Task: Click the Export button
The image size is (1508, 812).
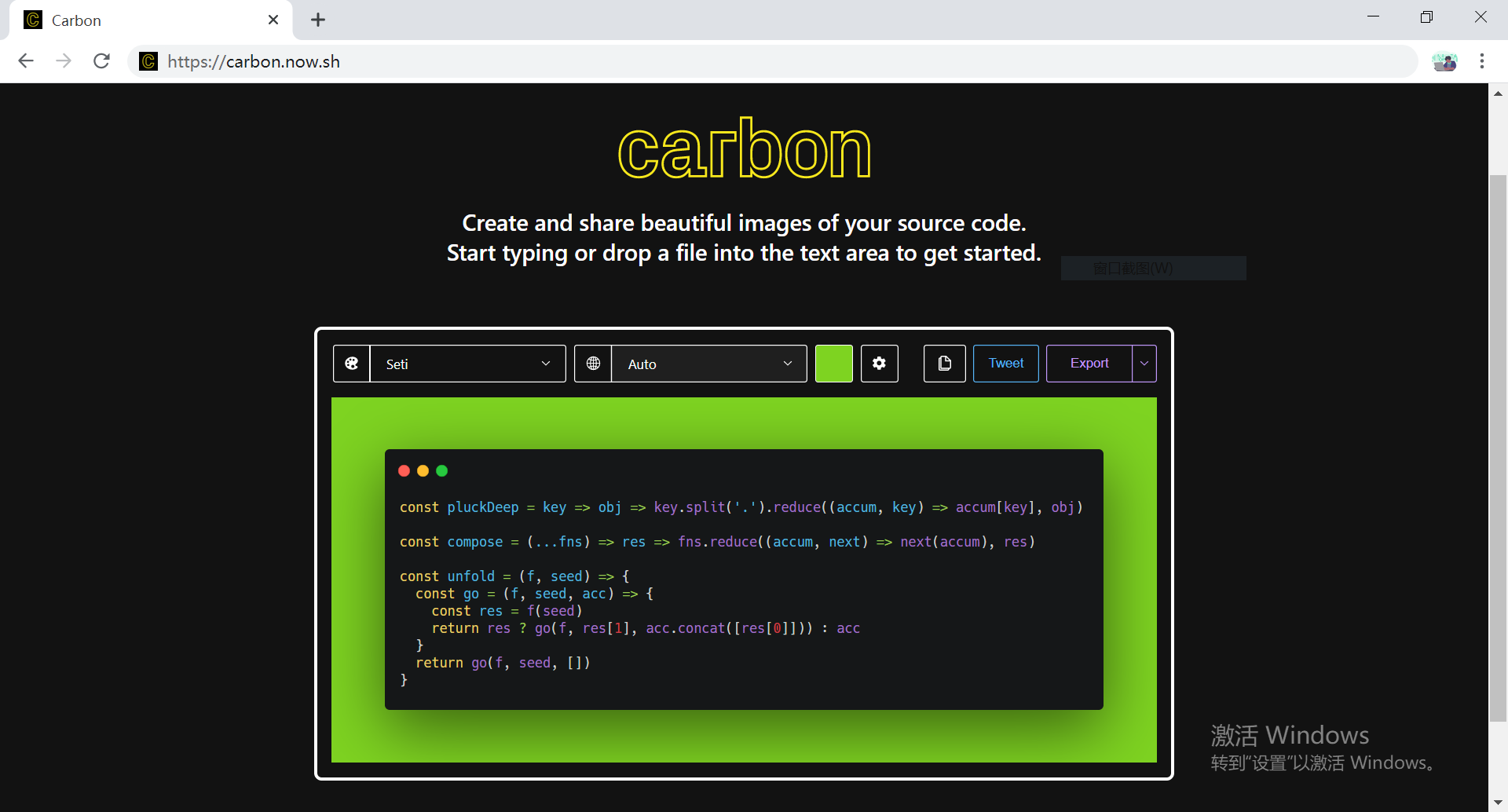Action: tap(1089, 364)
